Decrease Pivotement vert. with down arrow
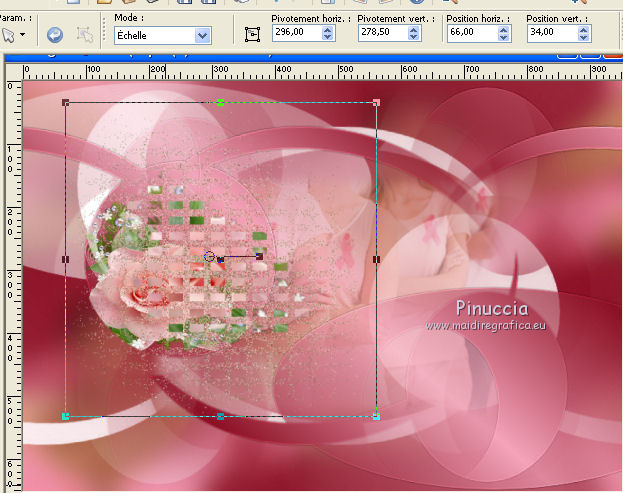 (x=414, y=37)
